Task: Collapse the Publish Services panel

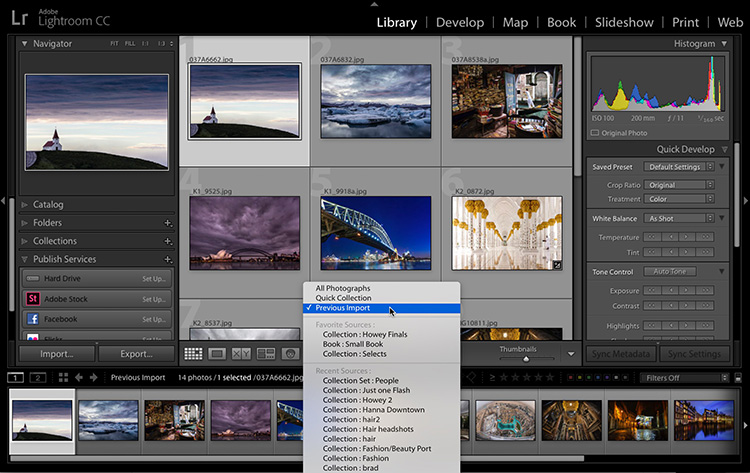Action: tap(24, 259)
